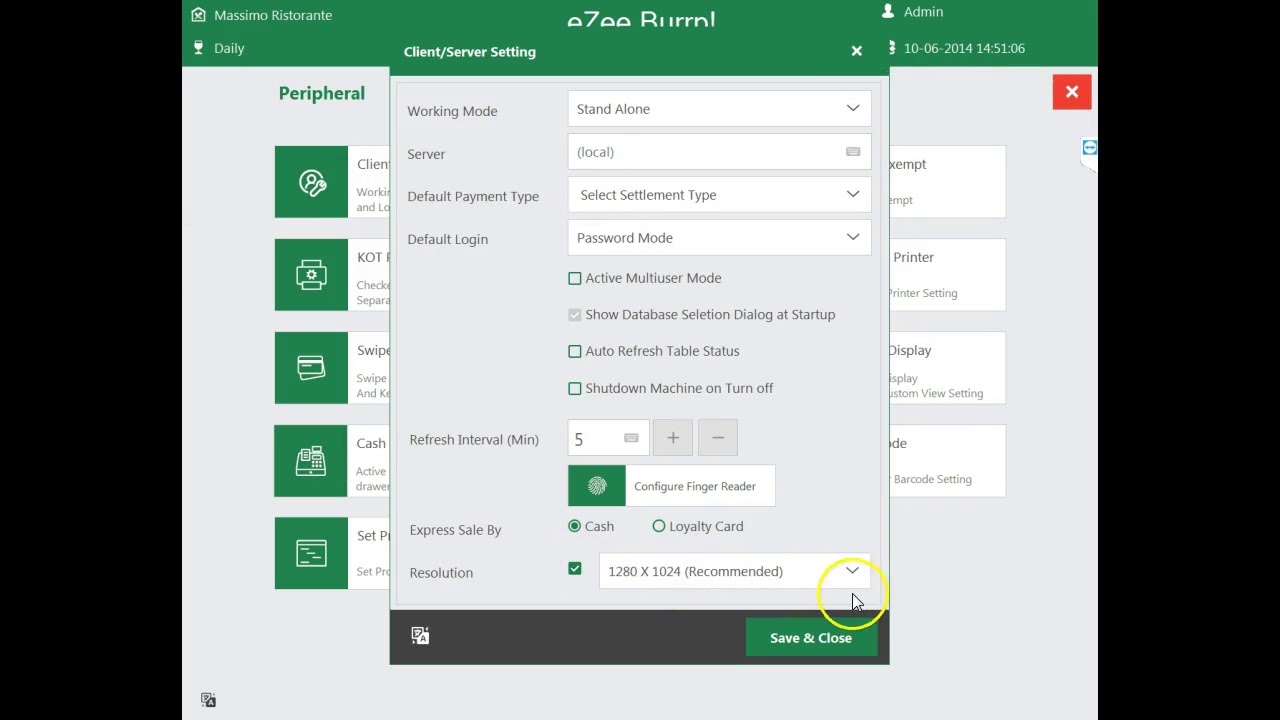Click the Configure Finger Reader button
The image size is (1280, 720).
(671, 486)
